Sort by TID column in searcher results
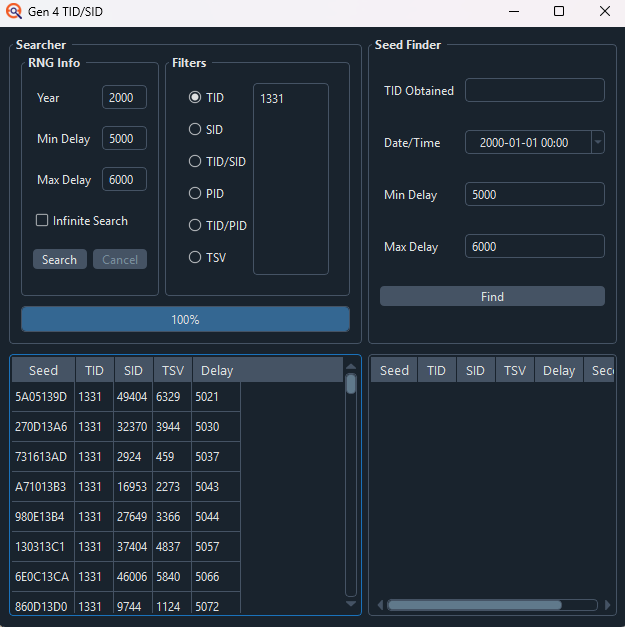This screenshot has width=625, height=627. tap(94, 370)
